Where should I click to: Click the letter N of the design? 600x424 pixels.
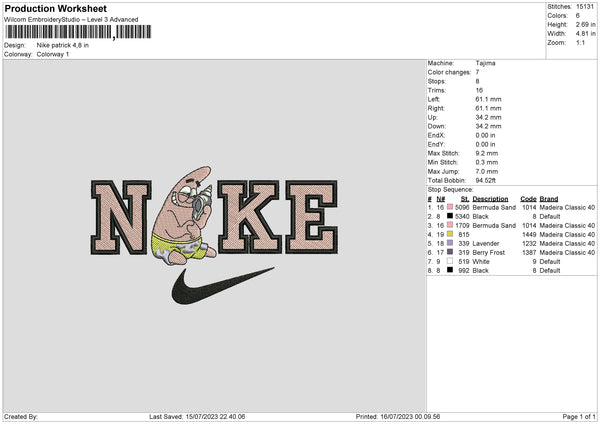(121, 217)
